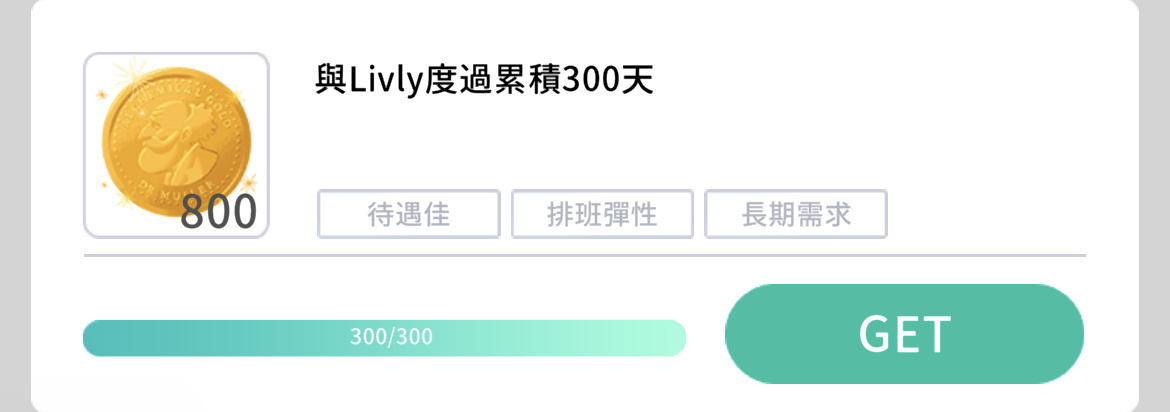
Task: Click the gray background left of the card
Action: (15, 206)
